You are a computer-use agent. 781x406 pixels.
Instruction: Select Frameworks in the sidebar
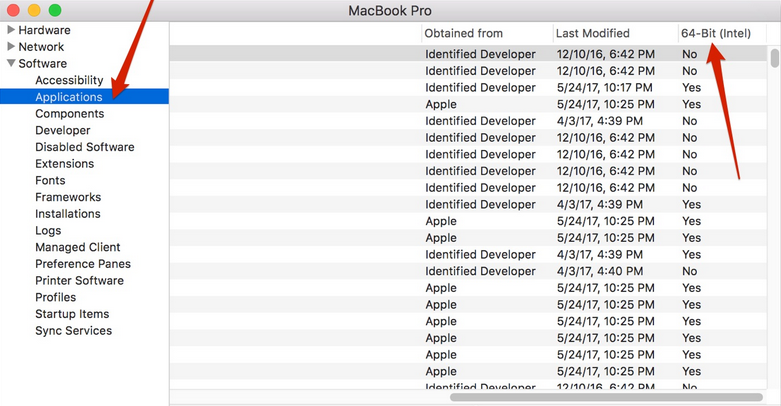click(x=68, y=197)
